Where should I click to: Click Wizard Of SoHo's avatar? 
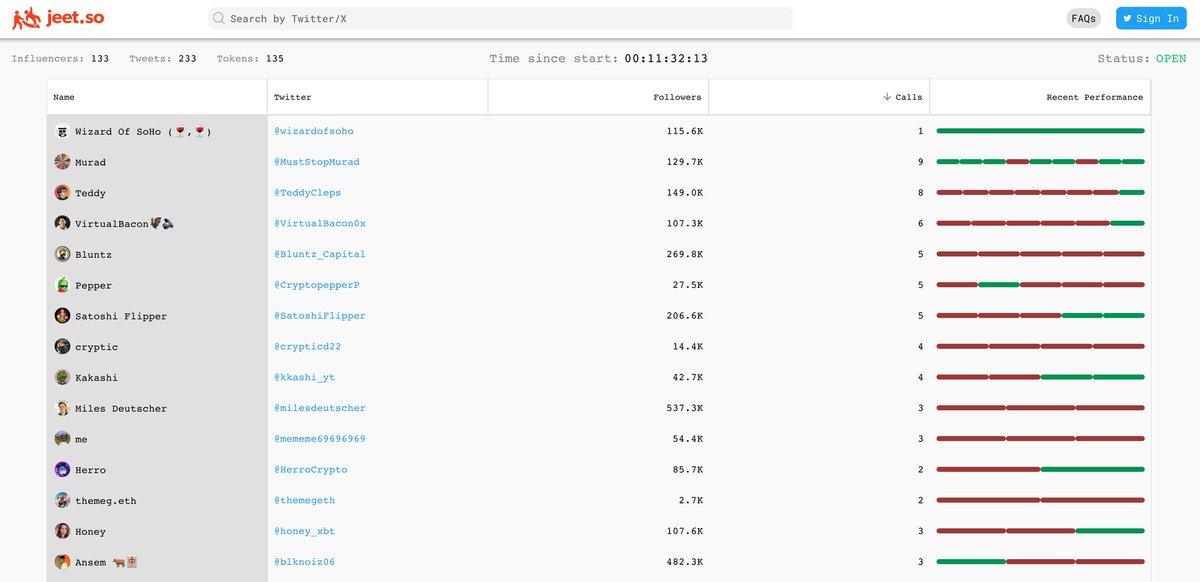point(62,131)
